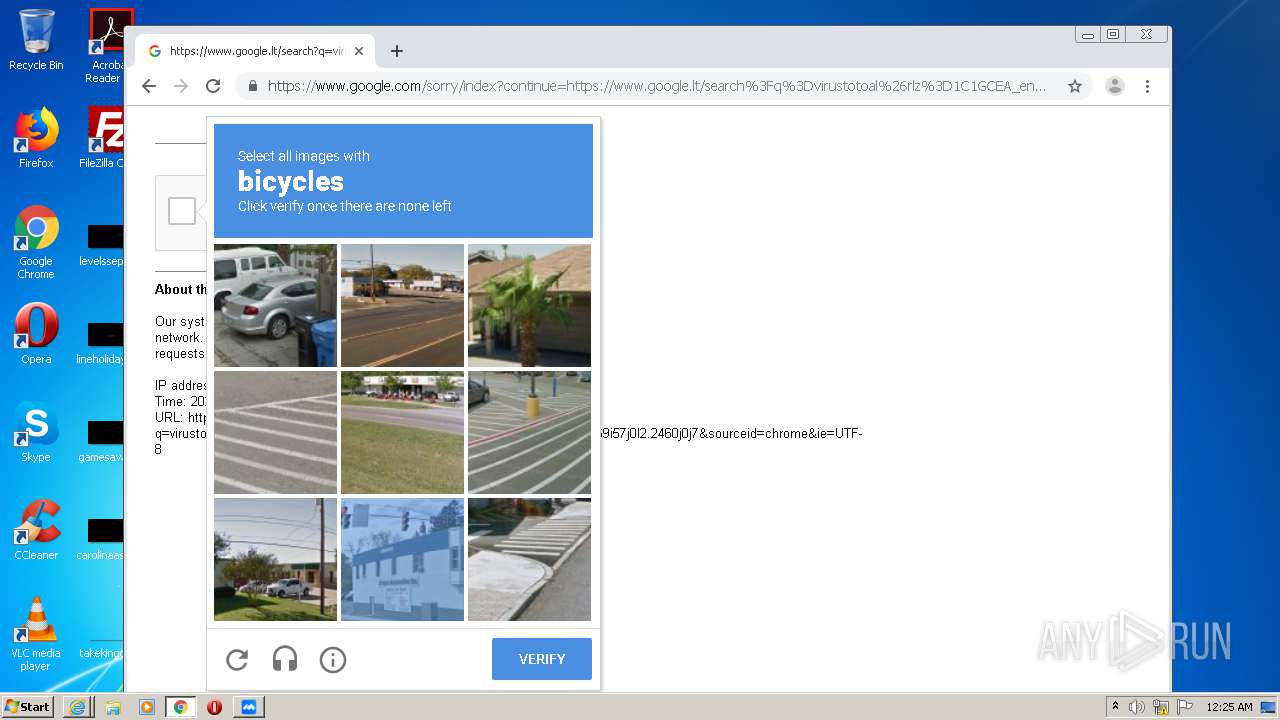Select captcha tile with yellow bollard

(x=529, y=433)
